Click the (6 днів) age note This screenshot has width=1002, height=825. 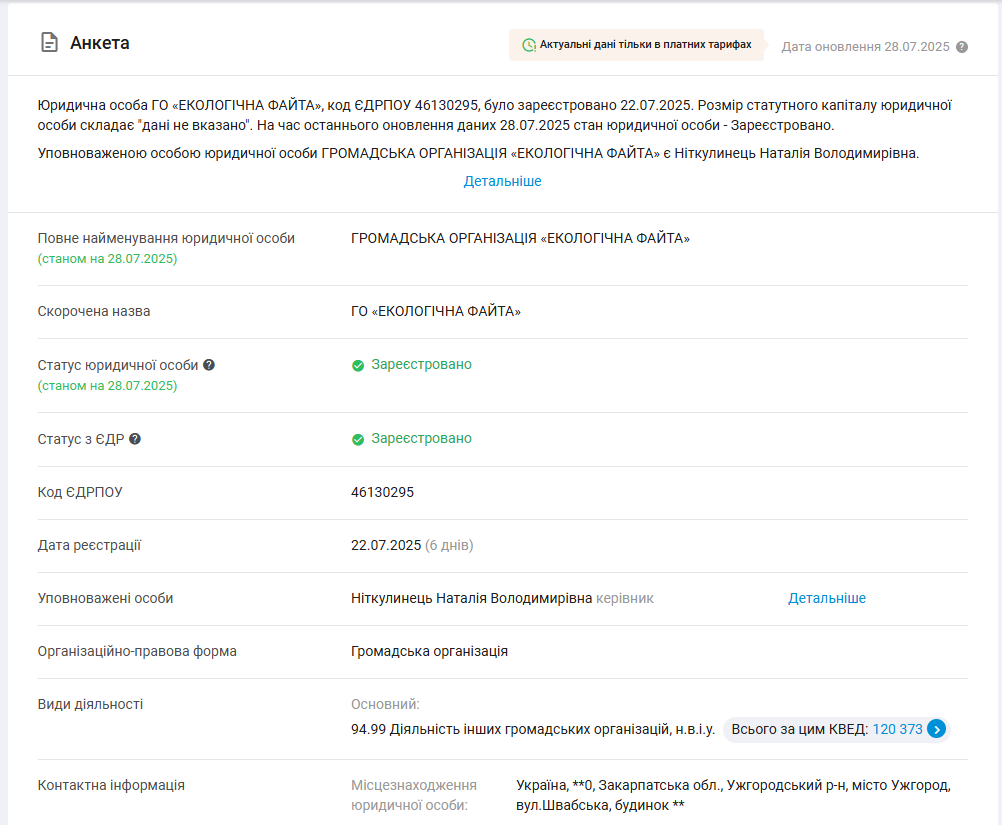tap(449, 545)
